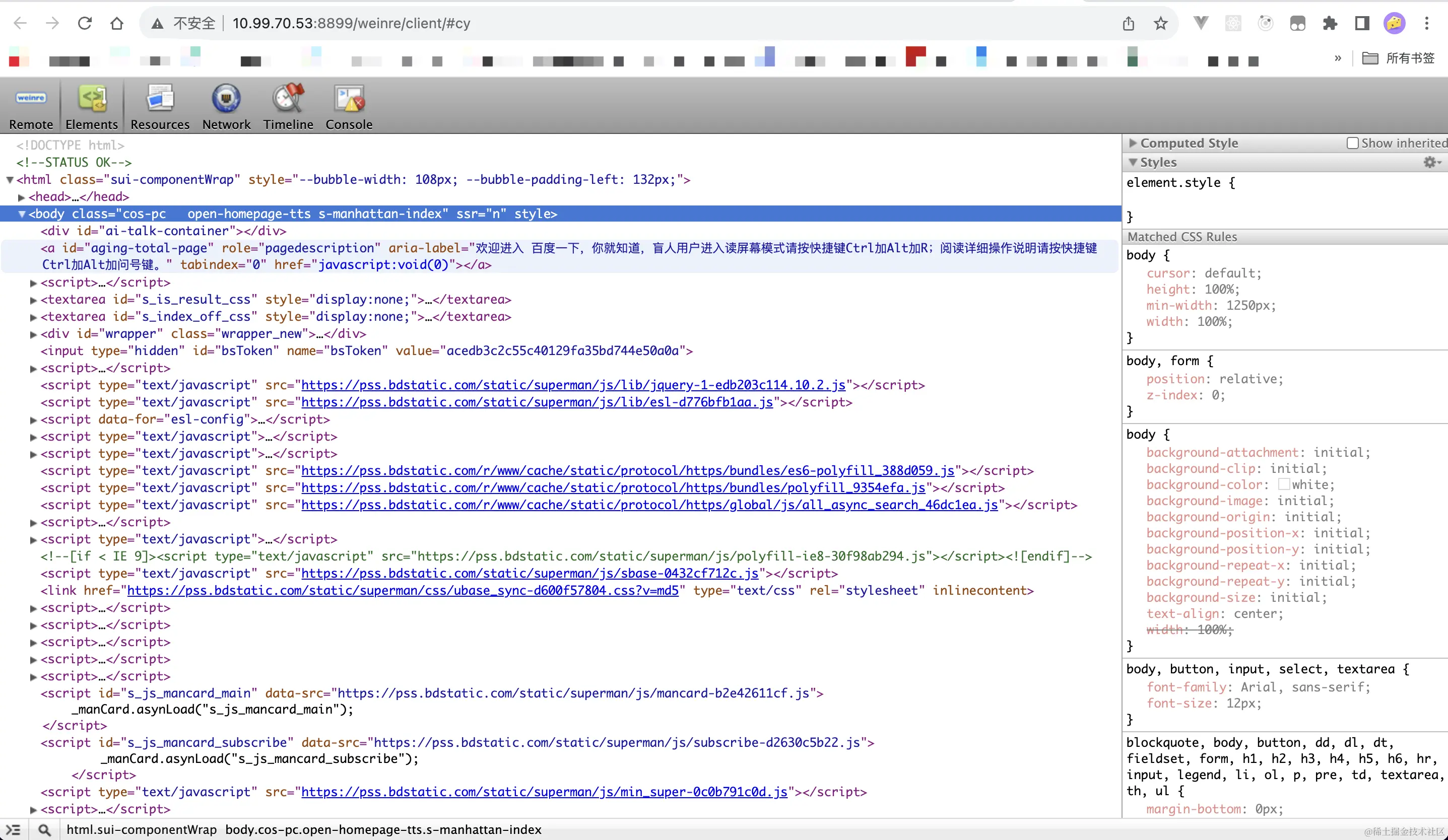Open the Extensions puzzle menu
This screenshot has width=1448, height=840.
(1330, 24)
